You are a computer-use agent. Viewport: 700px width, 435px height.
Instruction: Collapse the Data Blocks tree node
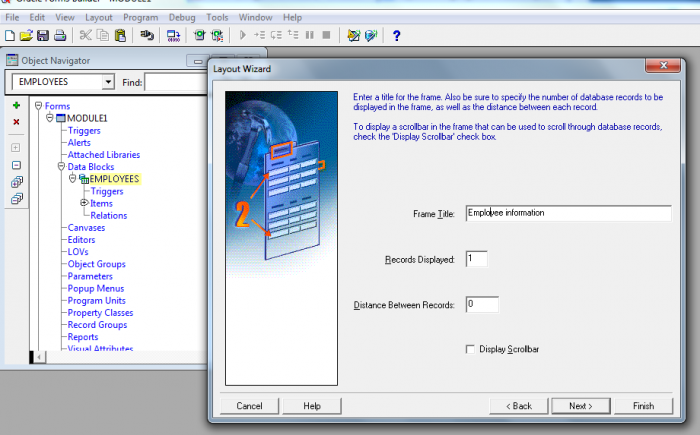62,167
